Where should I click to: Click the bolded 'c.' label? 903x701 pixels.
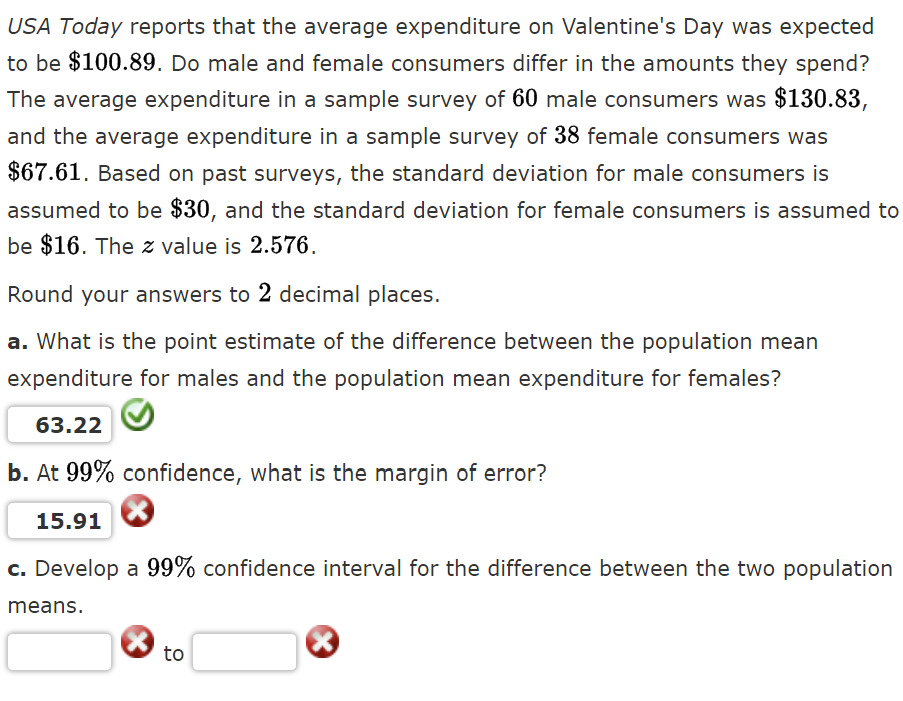tap(15, 568)
